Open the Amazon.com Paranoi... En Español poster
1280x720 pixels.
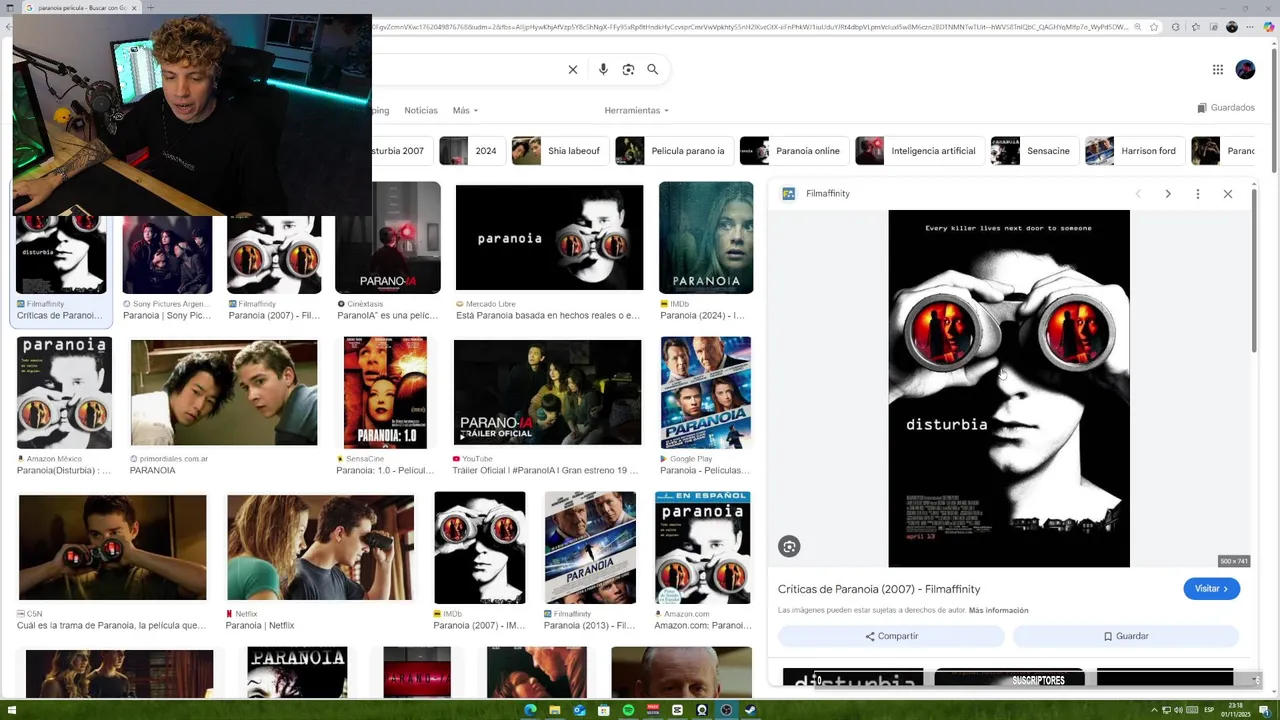click(x=703, y=547)
